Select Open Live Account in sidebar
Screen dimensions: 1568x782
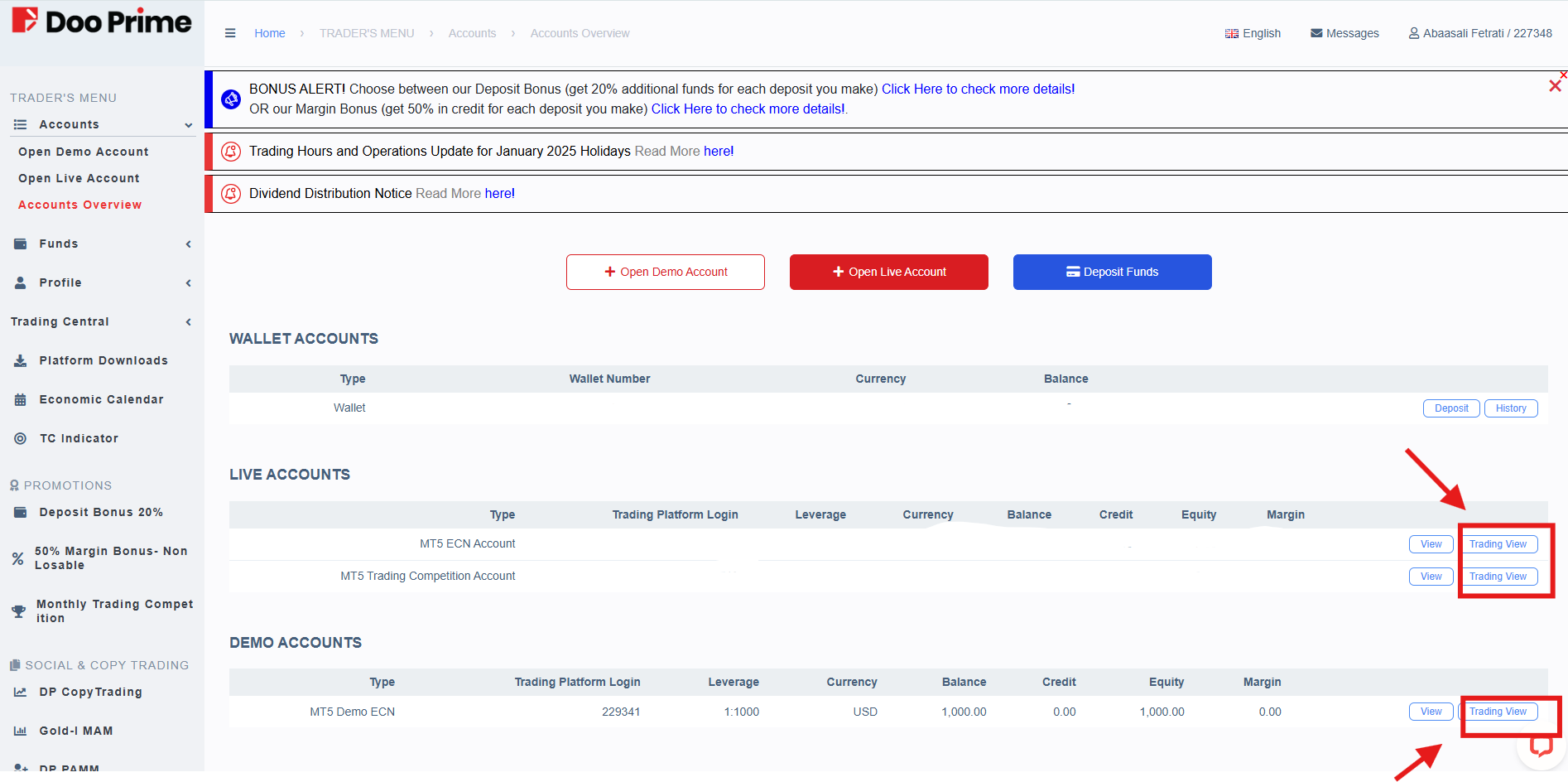[x=79, y=178]
